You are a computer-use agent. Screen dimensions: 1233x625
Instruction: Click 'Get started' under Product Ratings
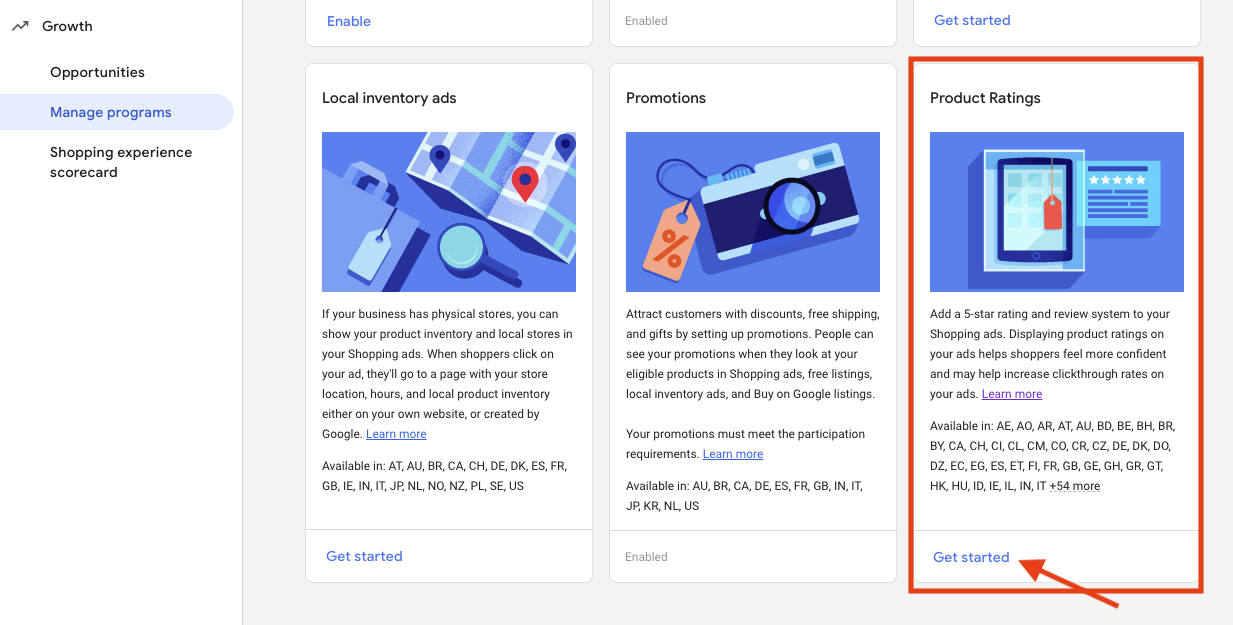pos(970,557)
